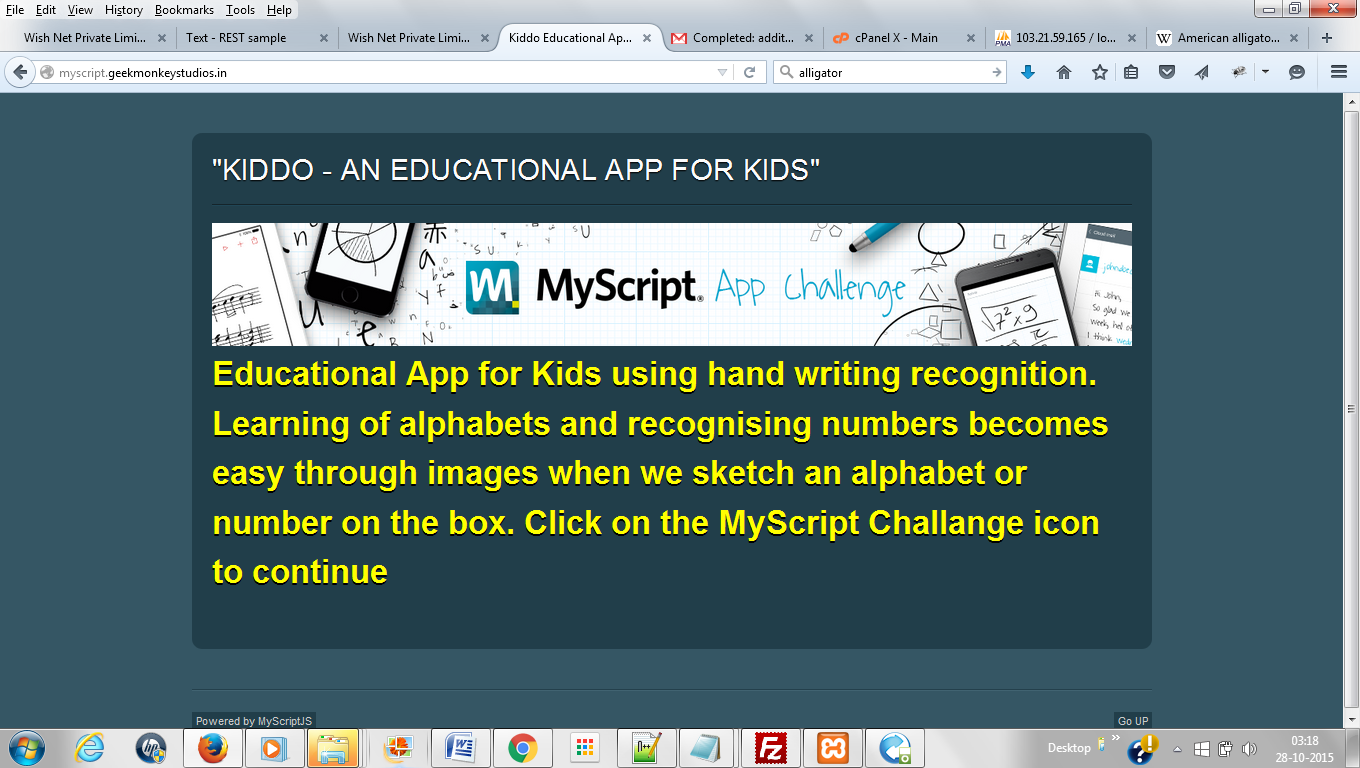Open a new tab with plus button

1327,38
